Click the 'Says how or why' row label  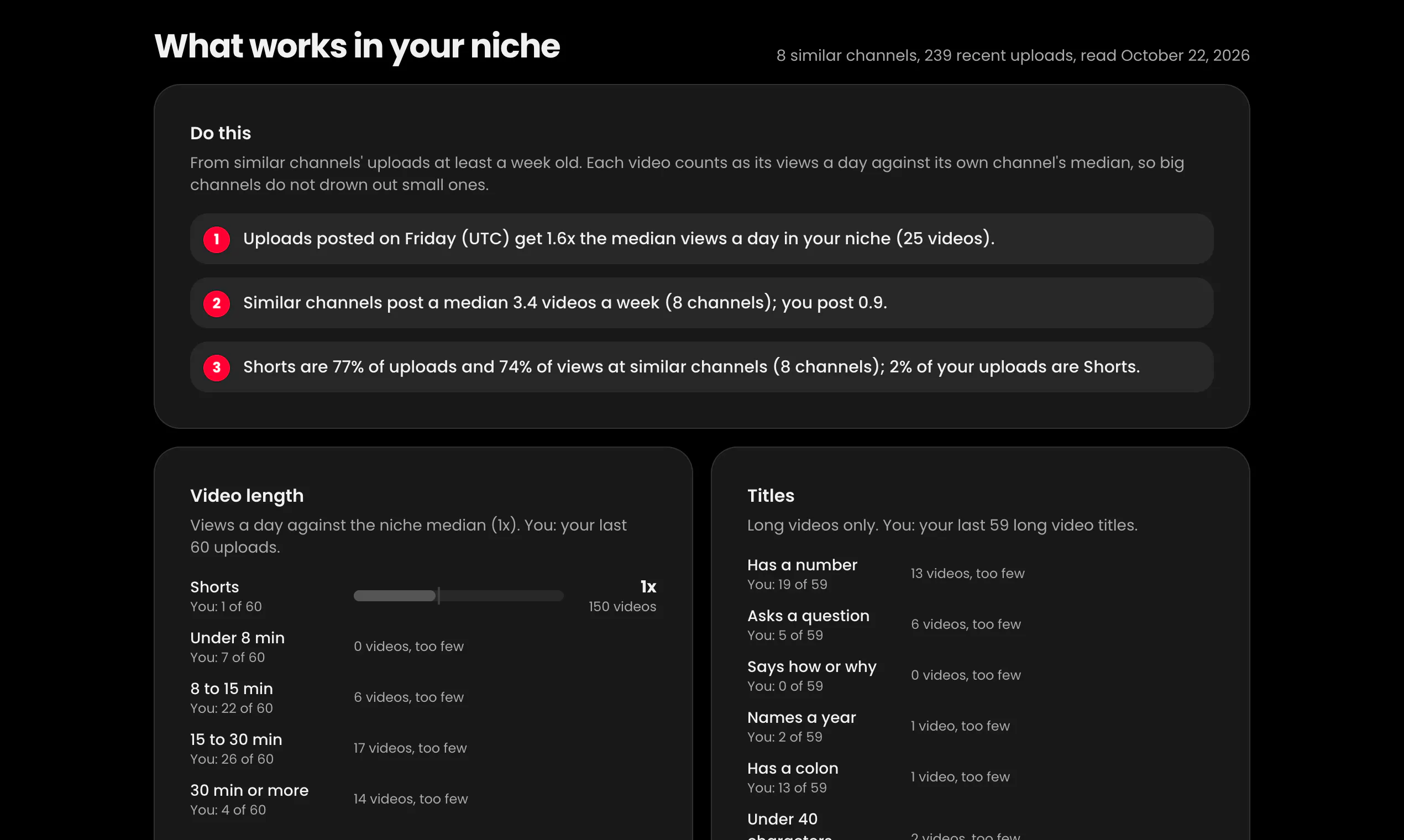[x=812, y=667]
